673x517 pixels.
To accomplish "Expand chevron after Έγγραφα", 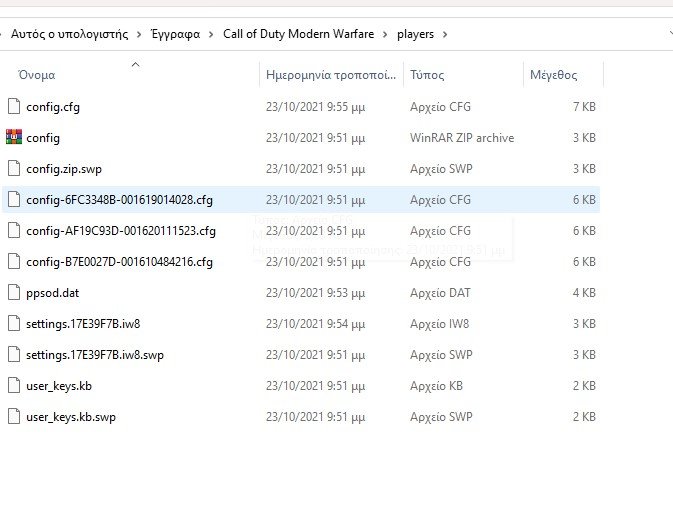I will [211, 34].
